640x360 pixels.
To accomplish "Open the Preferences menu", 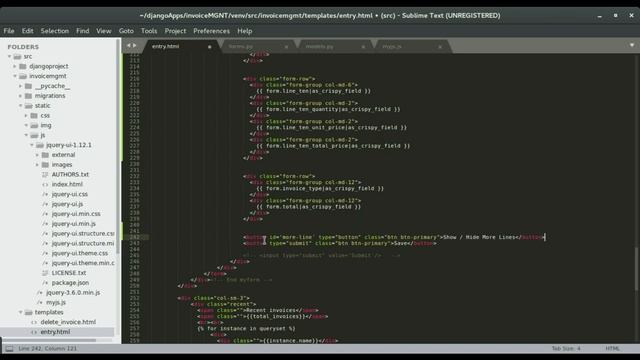I will click(x=211, y=31).
